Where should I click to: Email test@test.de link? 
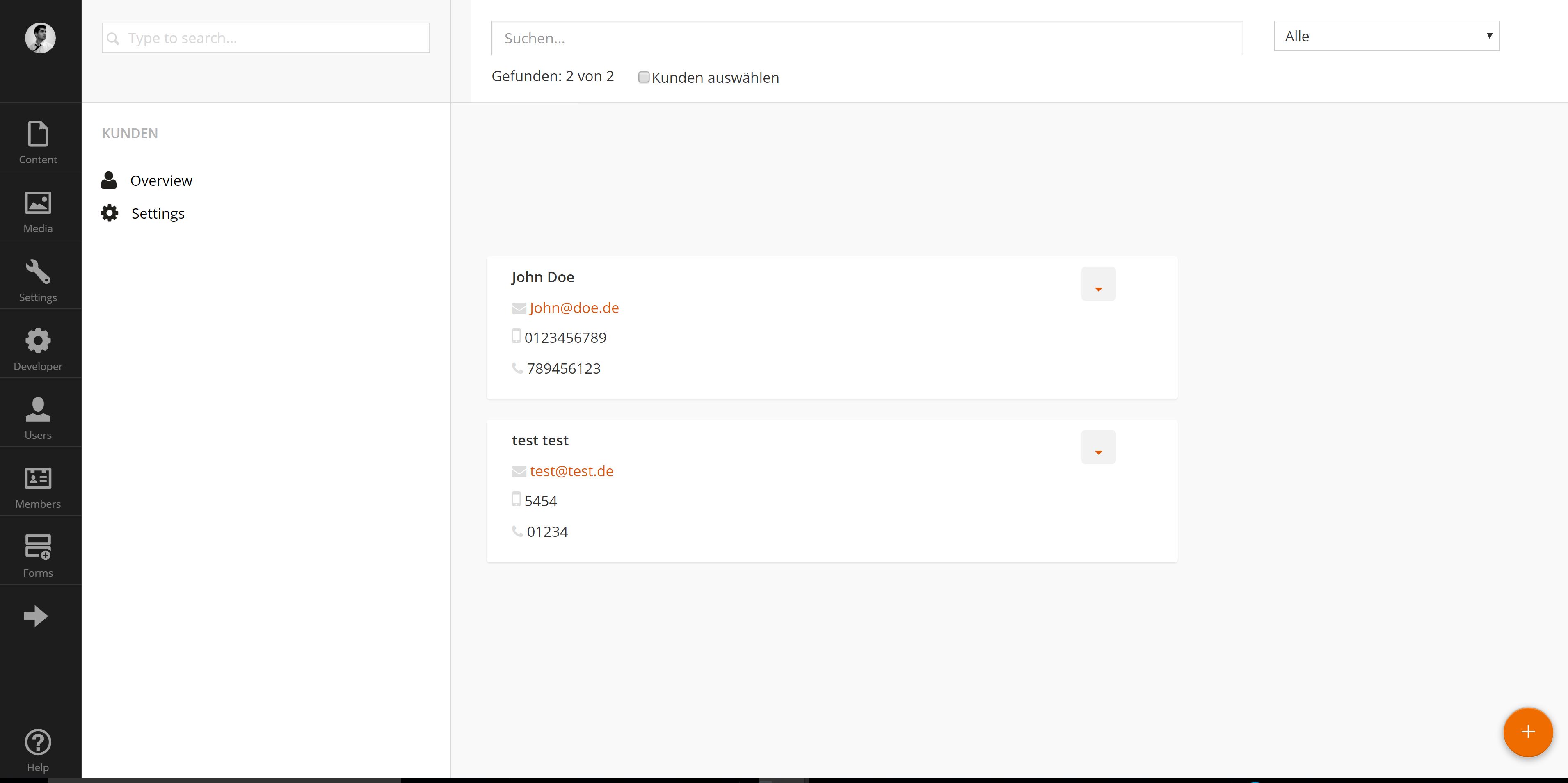pos(571,471)
